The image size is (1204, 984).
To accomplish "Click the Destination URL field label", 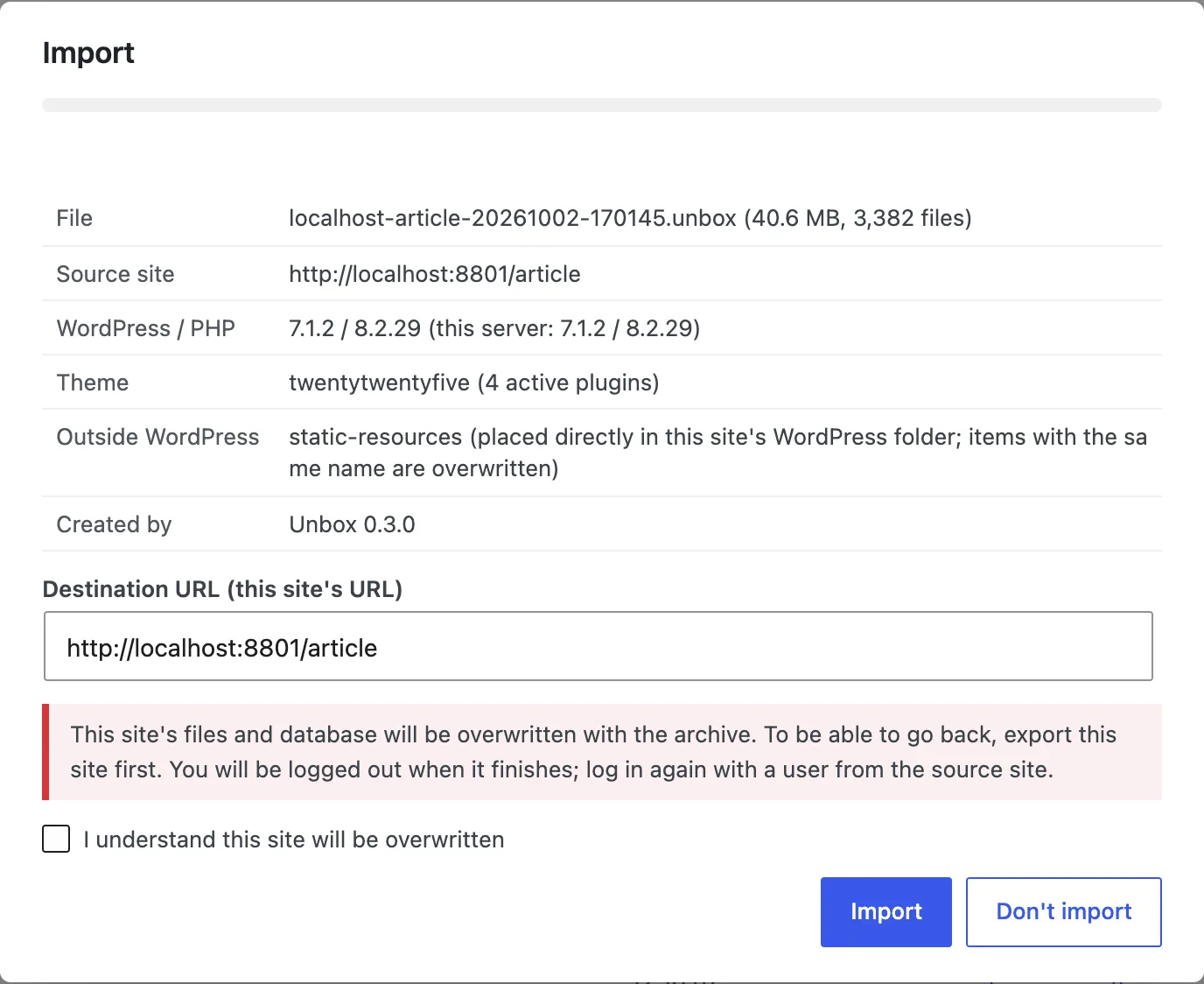I will [x=222, y=589].
